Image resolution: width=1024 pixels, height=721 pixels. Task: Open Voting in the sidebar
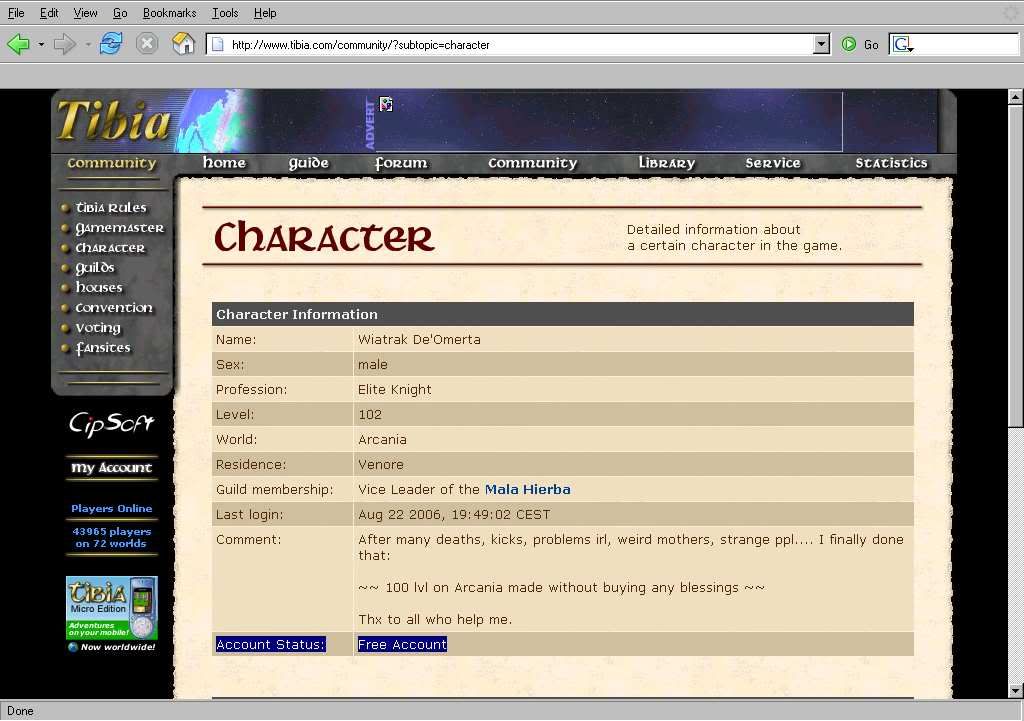tap(98, 328)
